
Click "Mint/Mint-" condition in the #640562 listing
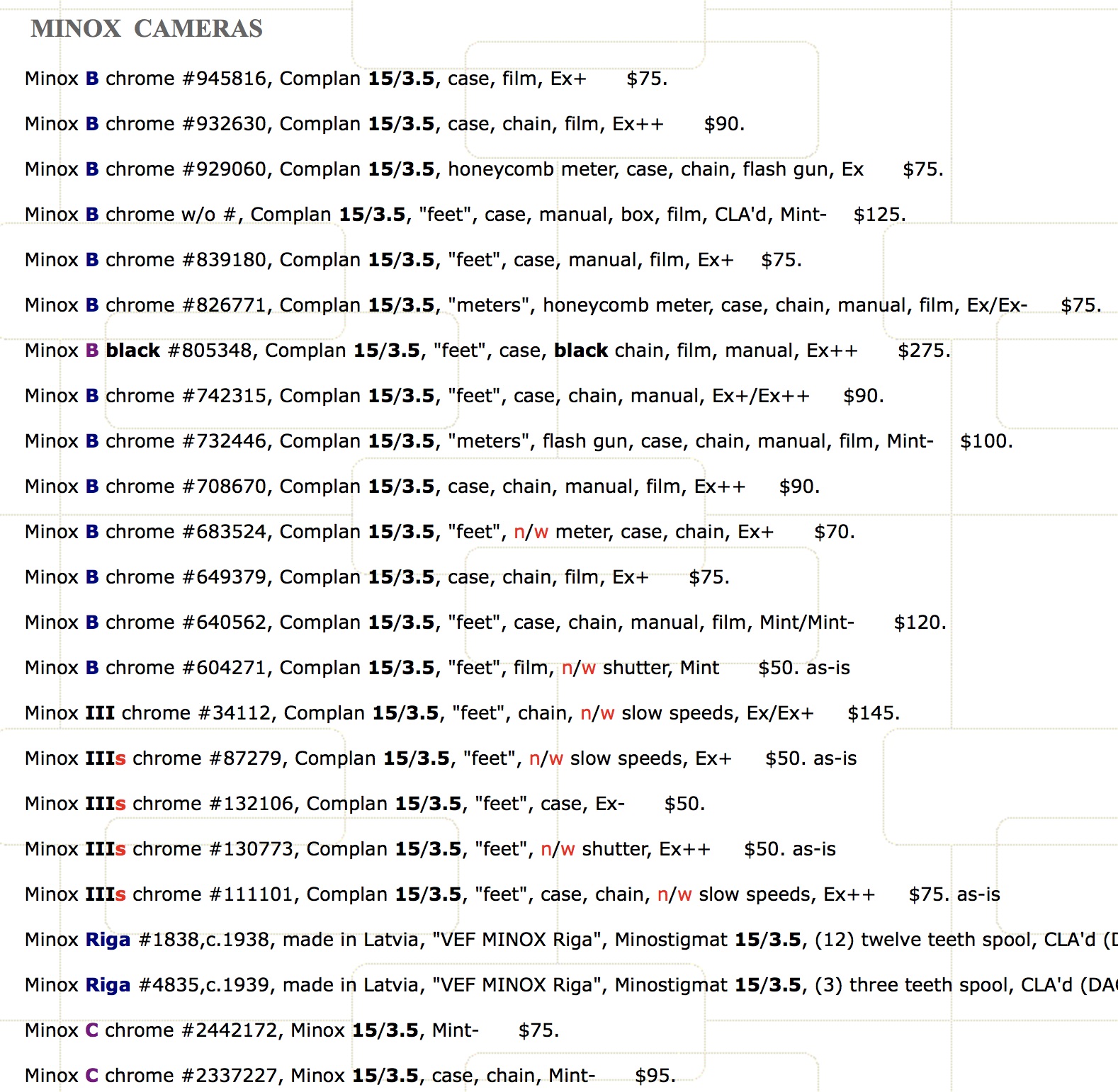point(806,622)
